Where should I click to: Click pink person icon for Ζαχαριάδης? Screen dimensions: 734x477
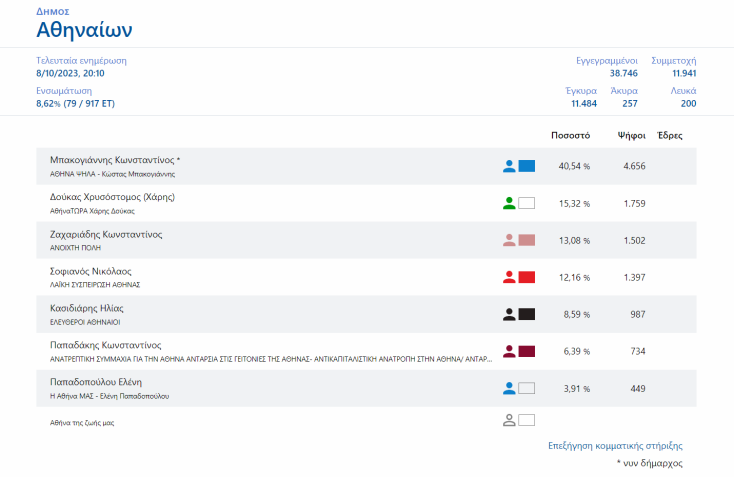coord(509,240)
